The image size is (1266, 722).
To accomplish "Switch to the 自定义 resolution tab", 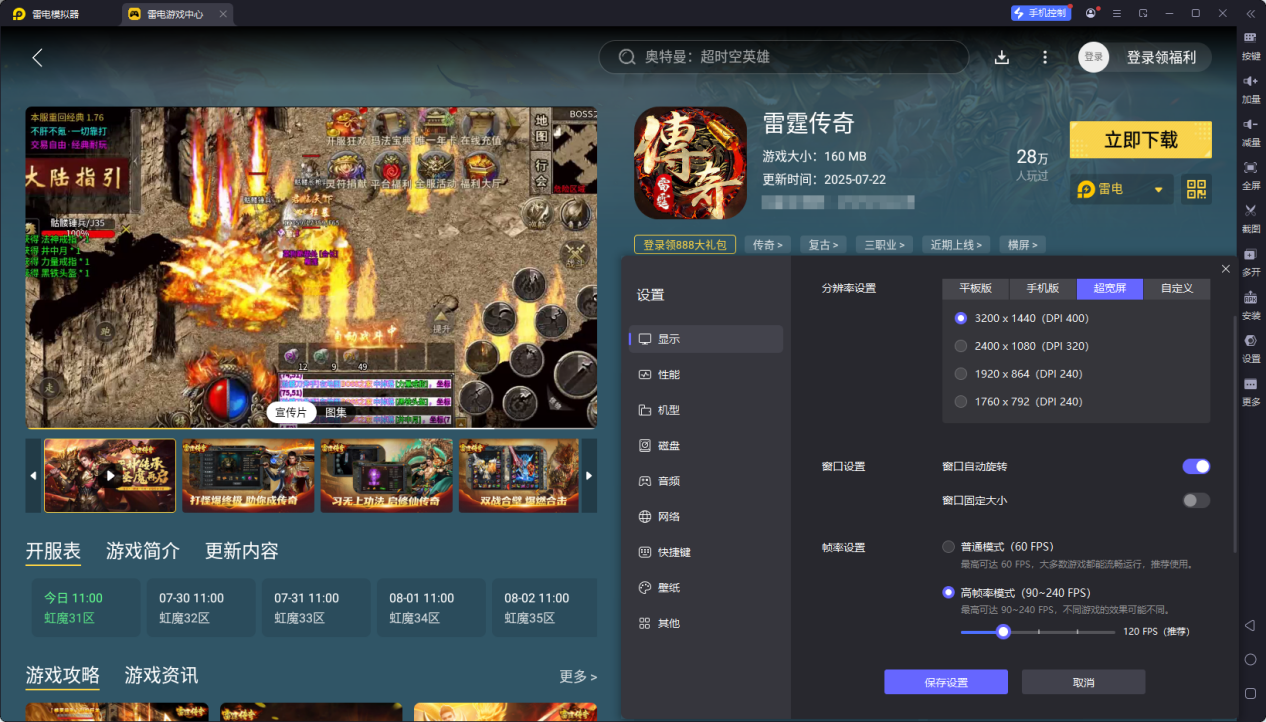I will [1177, 289].
